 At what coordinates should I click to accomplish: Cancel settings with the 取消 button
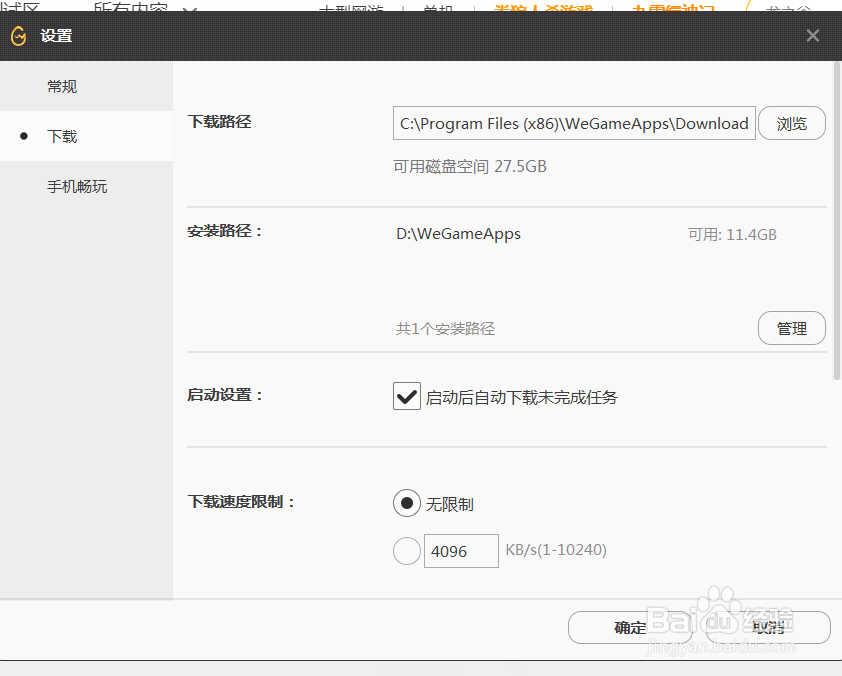[x=769, y=627]
